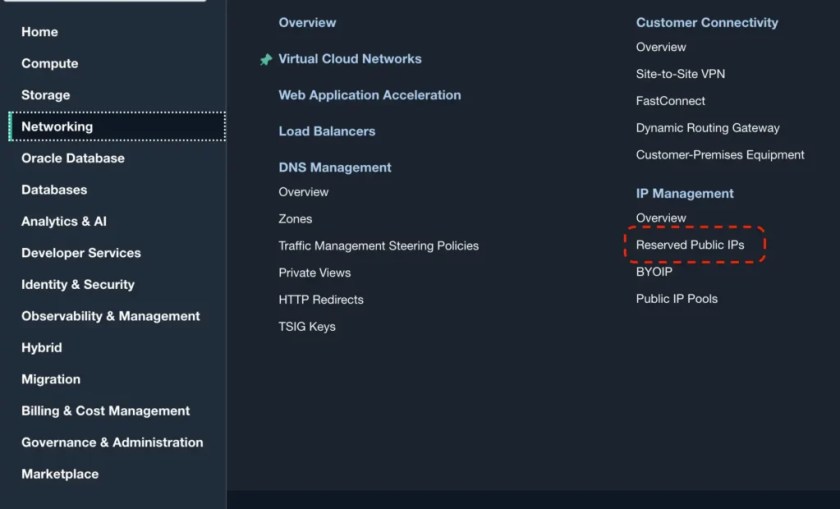Image resolution: width=840 pixels, height=509 pixels.
Task: Open Billing & Cost Management
Action: pyautogui.click(x=106, y=411)
